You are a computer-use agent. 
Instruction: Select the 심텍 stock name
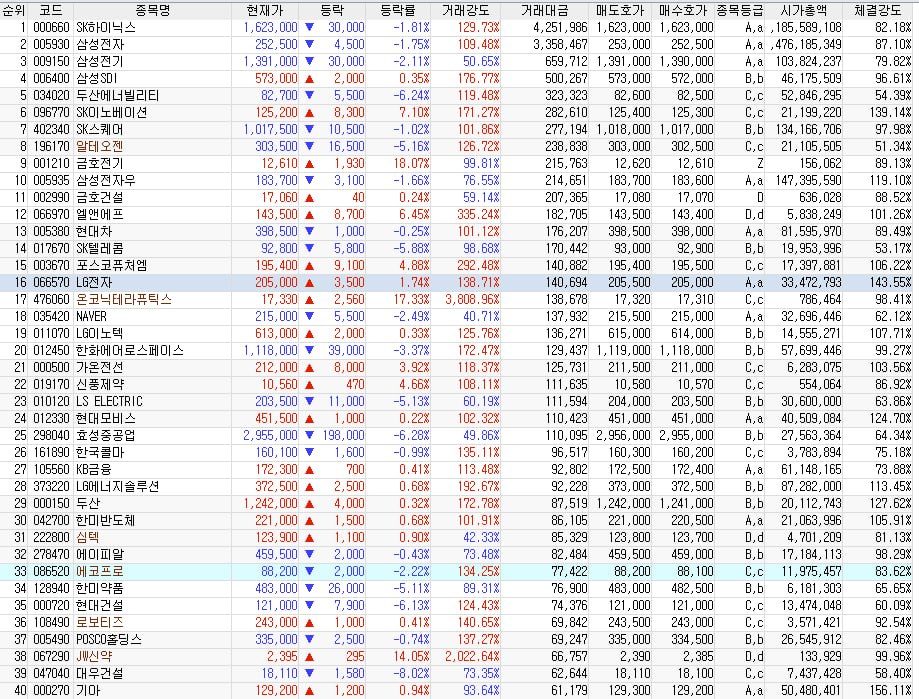click(88, 537)
